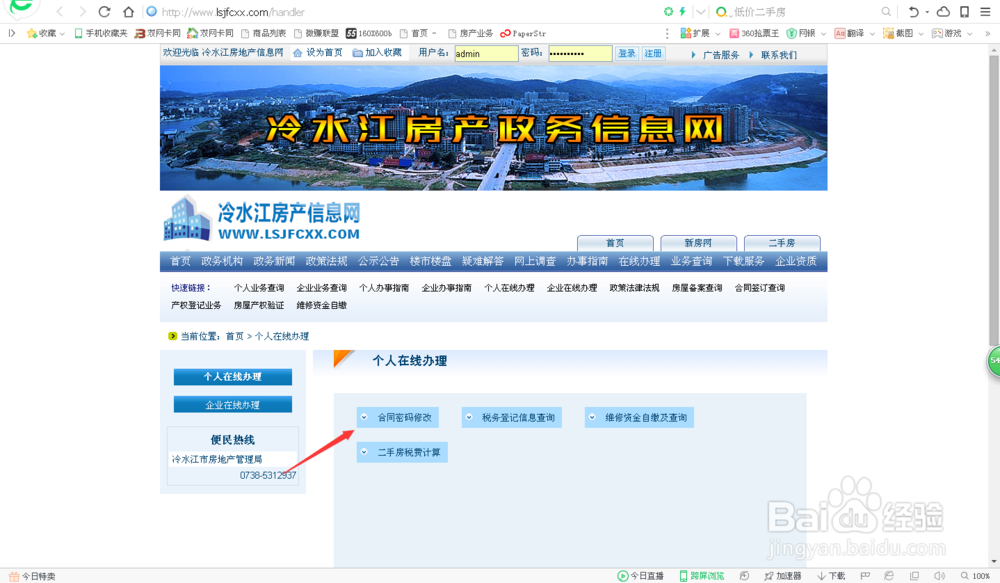Screen dimensions: 1000x583
Task: Expand the 扩展 extensions dropdown arrow
Action: point(718,32)
